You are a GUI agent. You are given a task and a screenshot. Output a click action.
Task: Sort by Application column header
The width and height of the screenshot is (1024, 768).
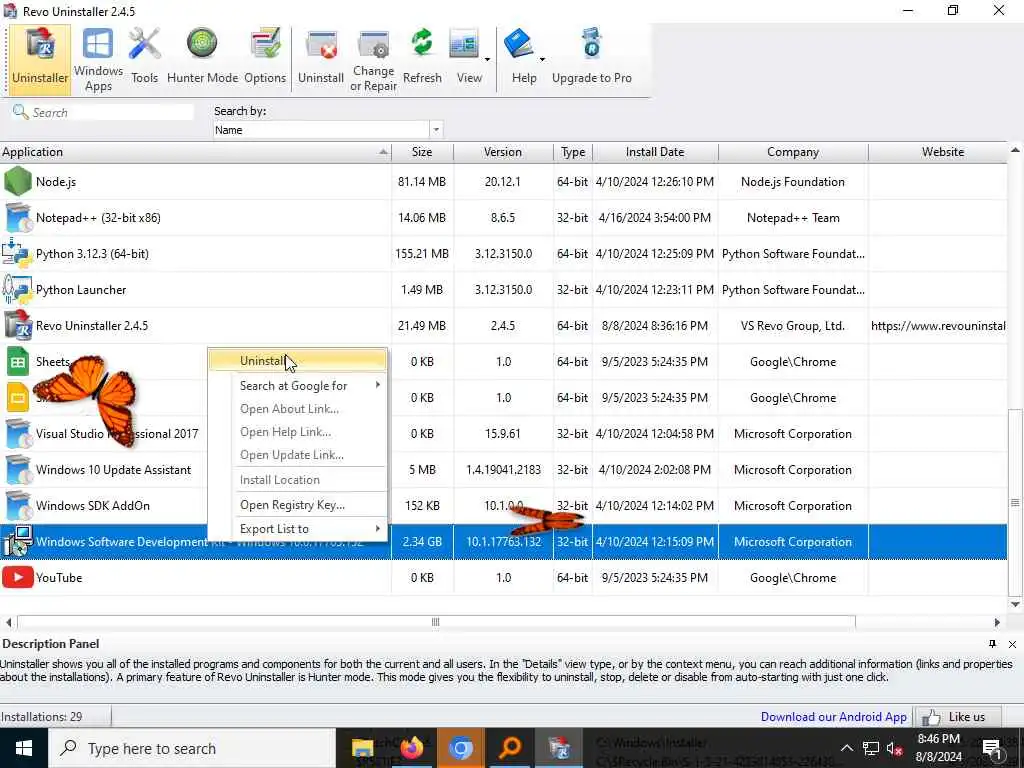pos(195,152)
